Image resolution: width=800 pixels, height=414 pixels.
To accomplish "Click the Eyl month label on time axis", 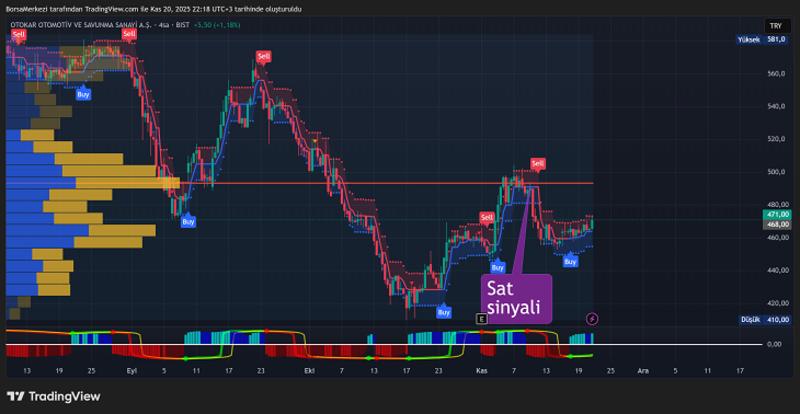I will 131,371.
